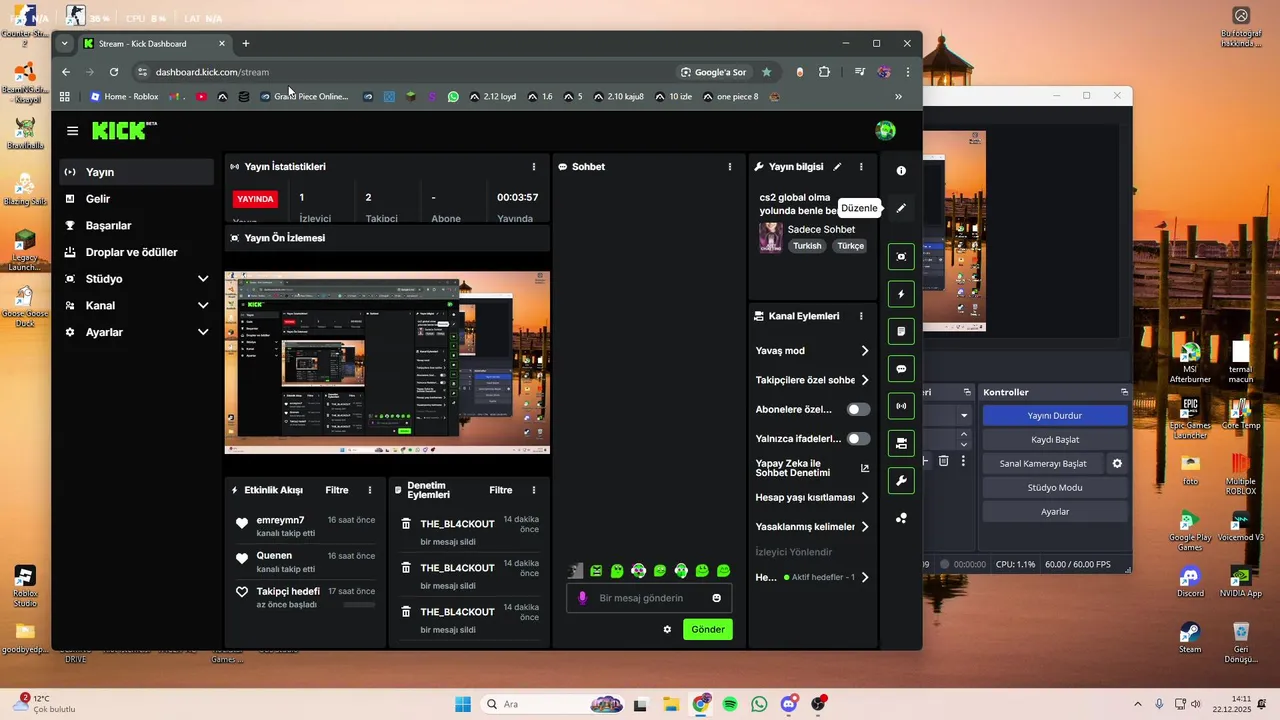Screen dimensions: 1280x720
Task: Switch to Stream - Kick Dashboard tab
Action: point(155,43)
